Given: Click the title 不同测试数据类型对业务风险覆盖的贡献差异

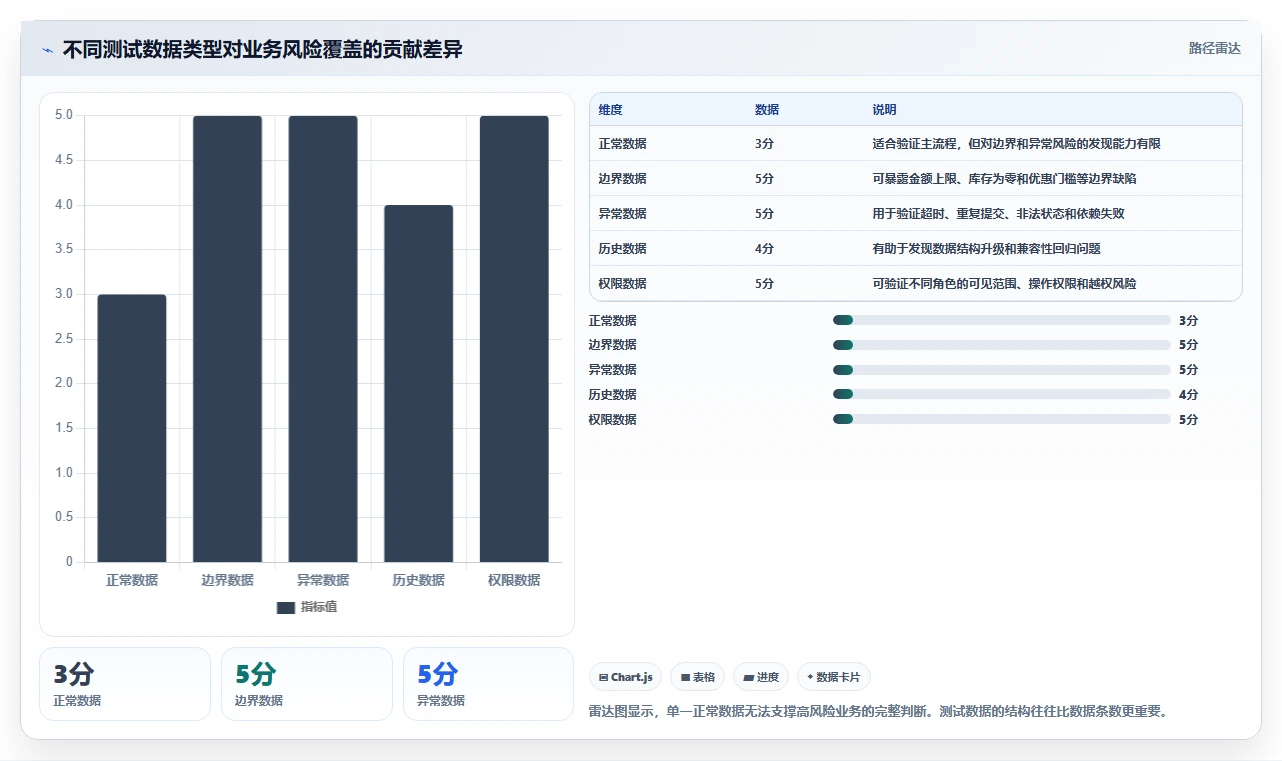Looking at the screenshot, I should coord(263,49).
